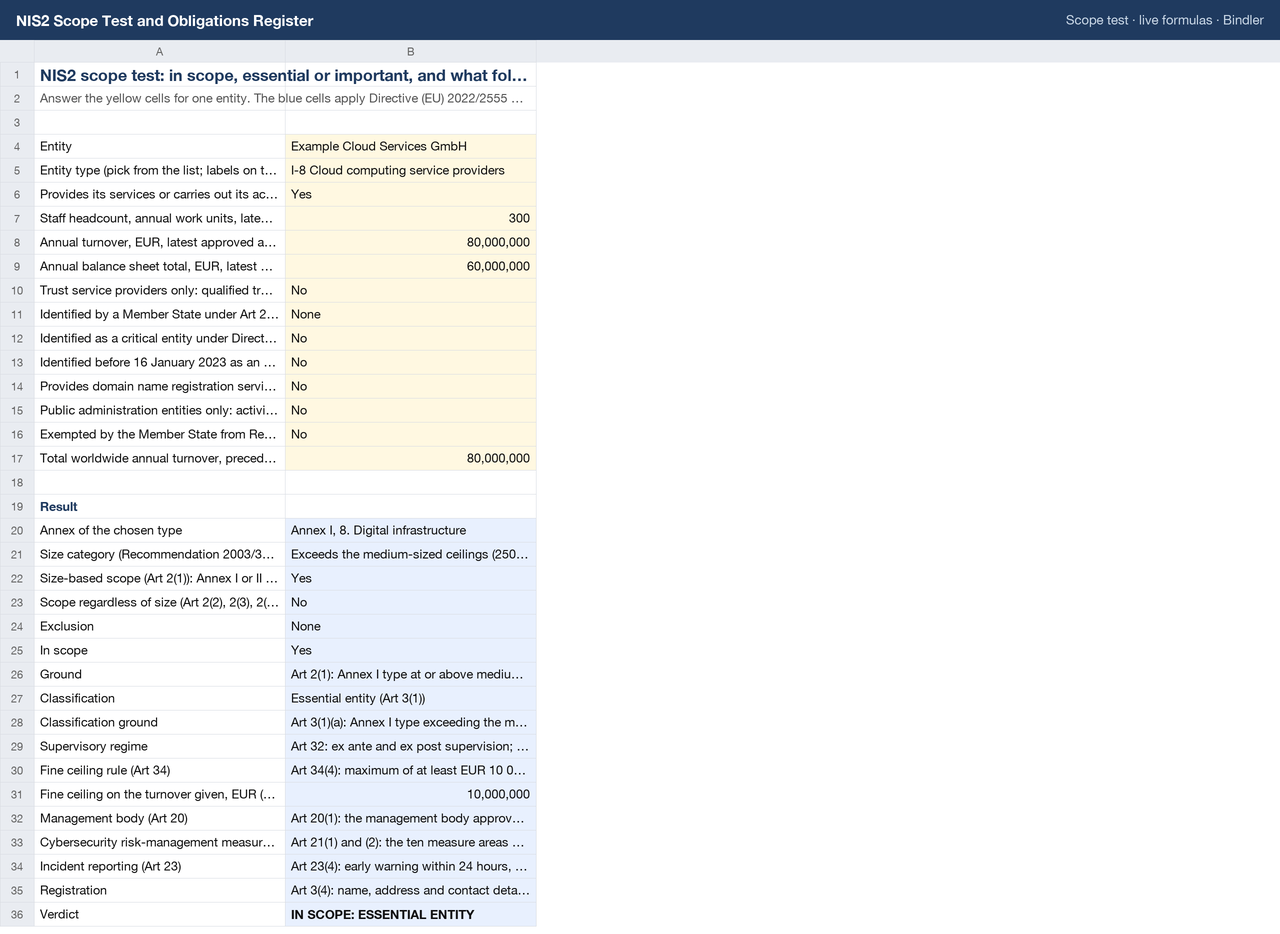The width and height of the screenshot is (1280, 934).
Task: Click 'No' in the 'Identified before 16 January 2023' row
Action: click(x=411, y=362)
